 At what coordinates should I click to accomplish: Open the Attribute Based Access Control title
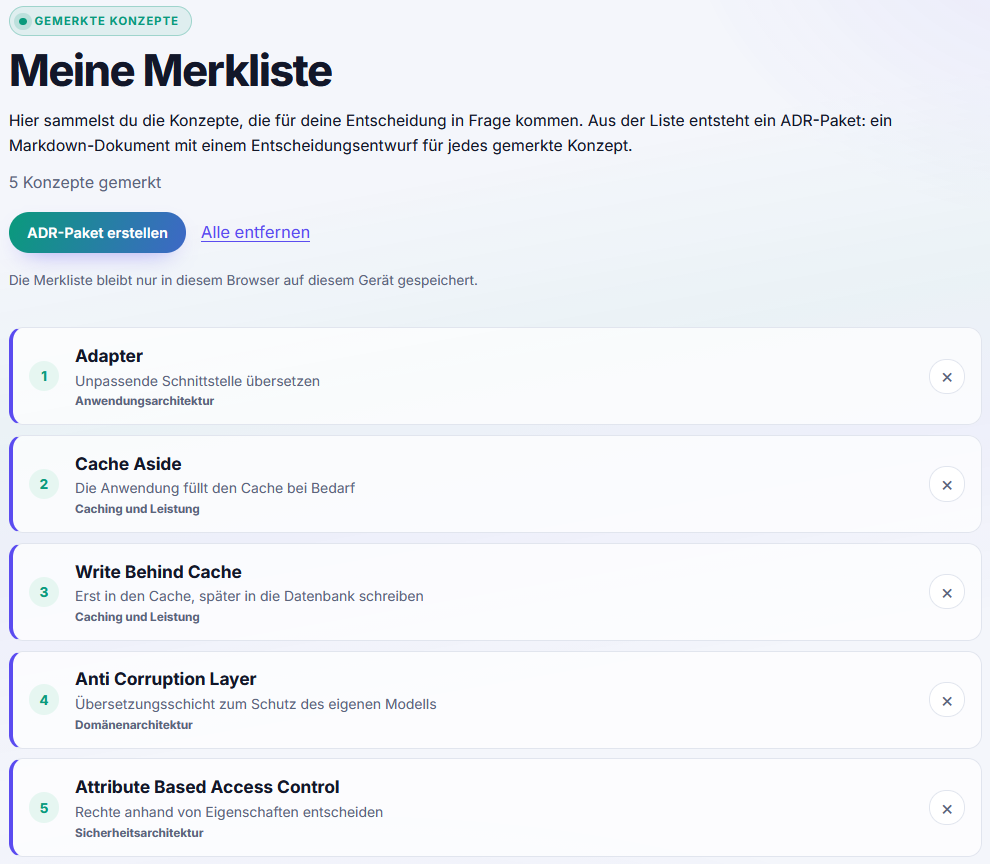(x=207, y=787)
